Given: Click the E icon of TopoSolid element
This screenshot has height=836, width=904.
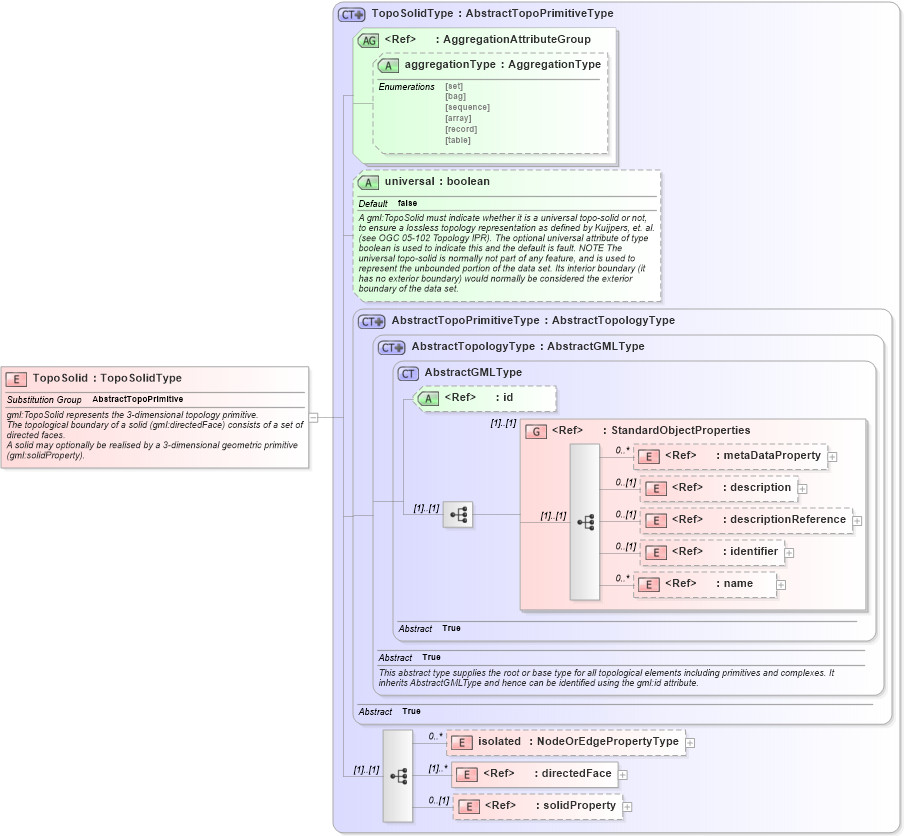Looking at the screenshot, I should [x=16, y=379].
